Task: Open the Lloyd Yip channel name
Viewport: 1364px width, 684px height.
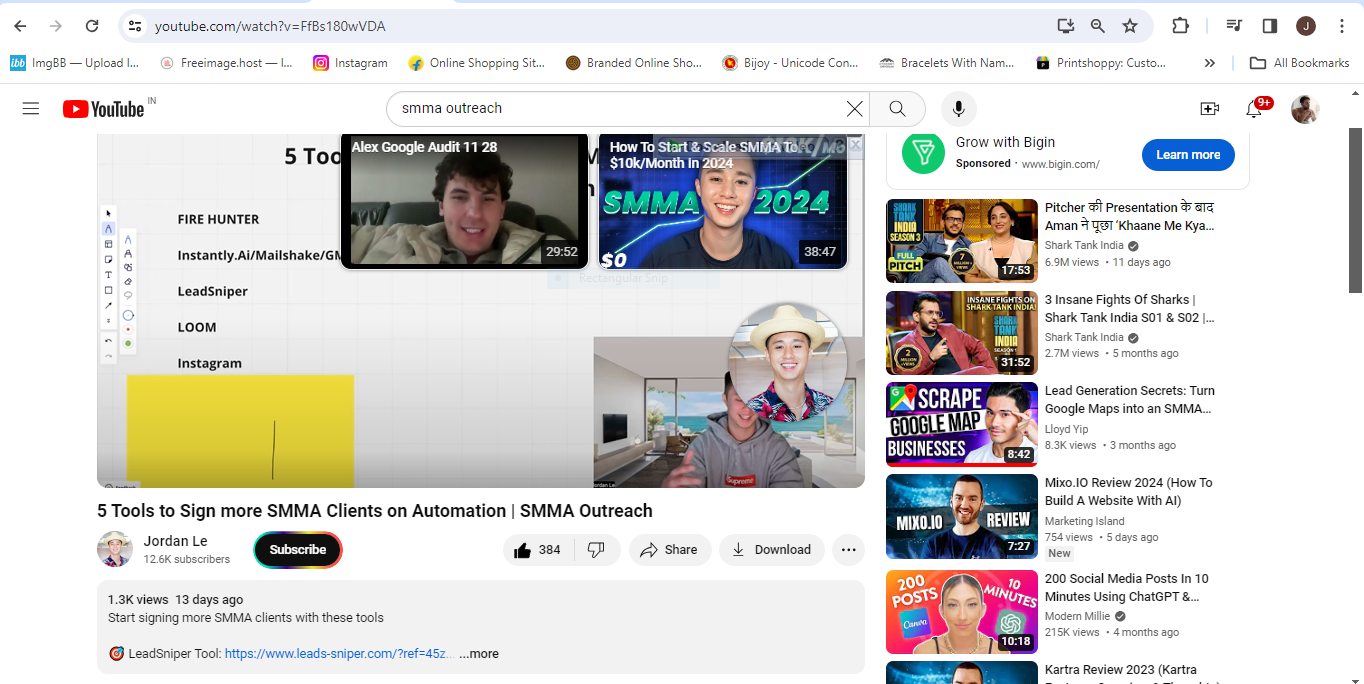Action: click(x=1068, y=429)
